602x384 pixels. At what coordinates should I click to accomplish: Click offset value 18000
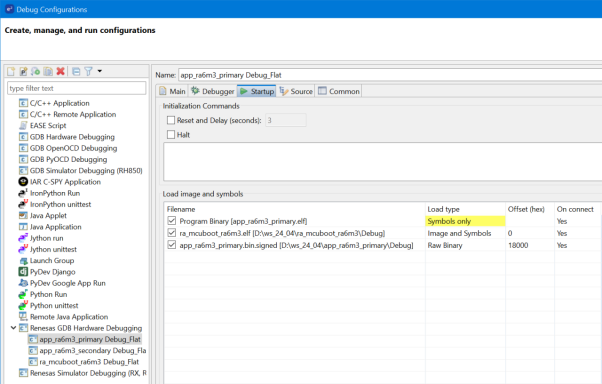click(518, 245)
